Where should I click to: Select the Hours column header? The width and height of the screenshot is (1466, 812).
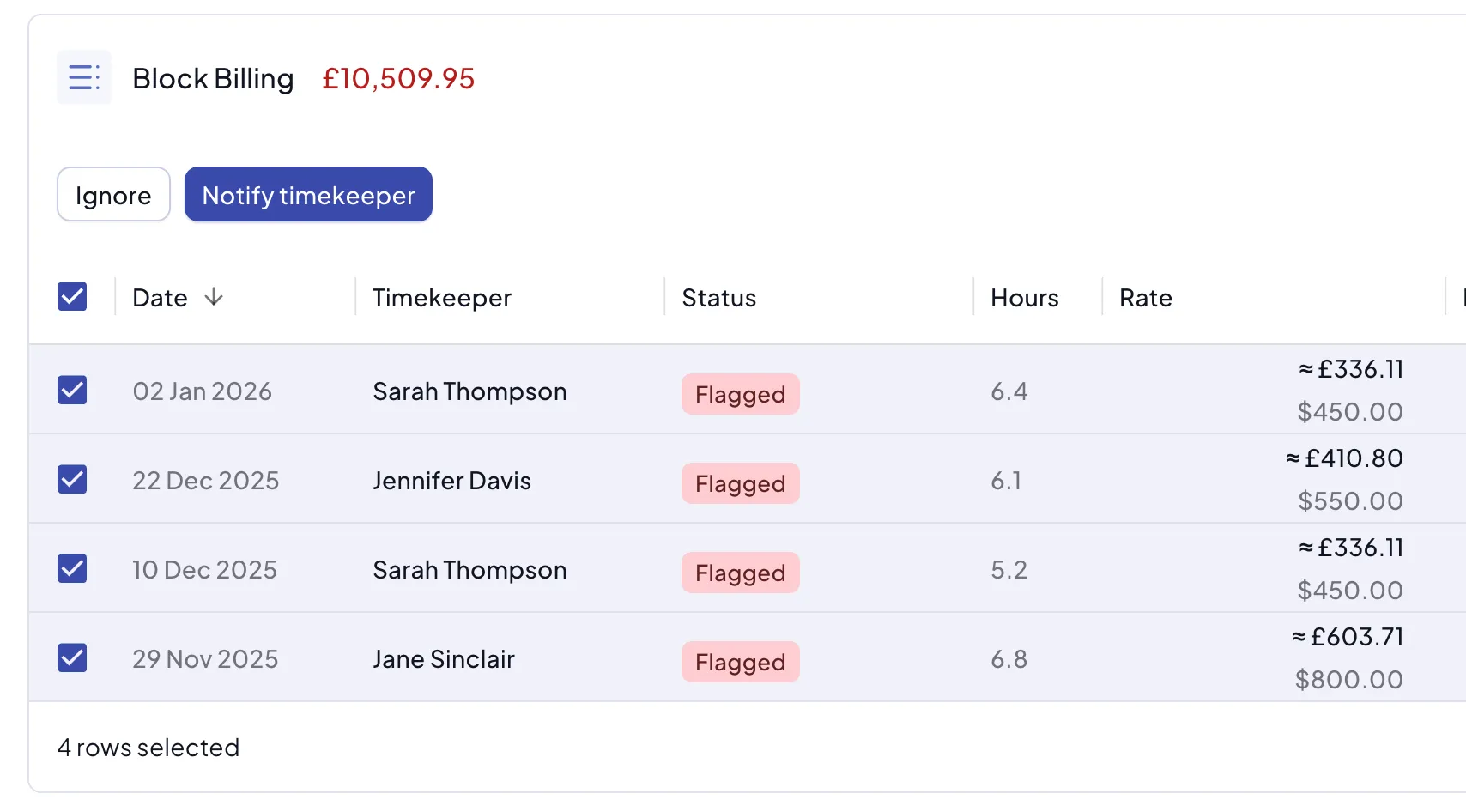1025,298
